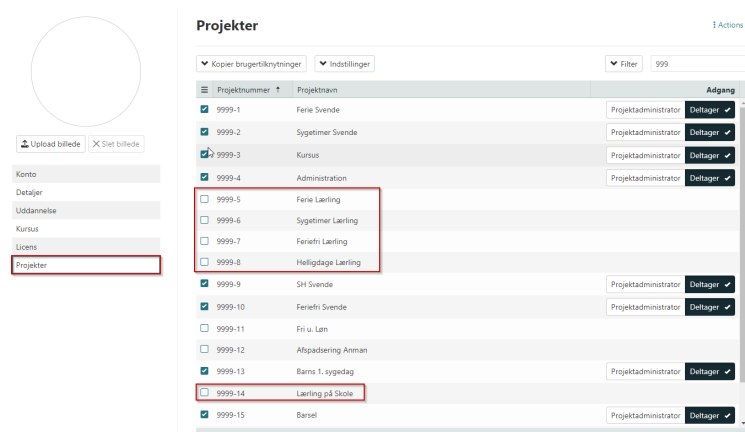Click the search field containing 999
Viewport: 745px width, 432px height.
pos(697,64)
